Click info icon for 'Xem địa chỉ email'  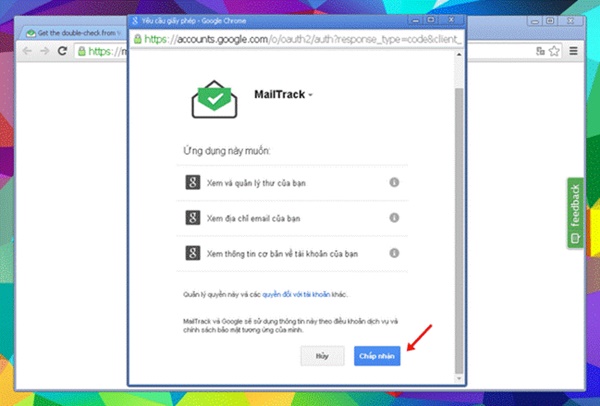click(394, 217)
